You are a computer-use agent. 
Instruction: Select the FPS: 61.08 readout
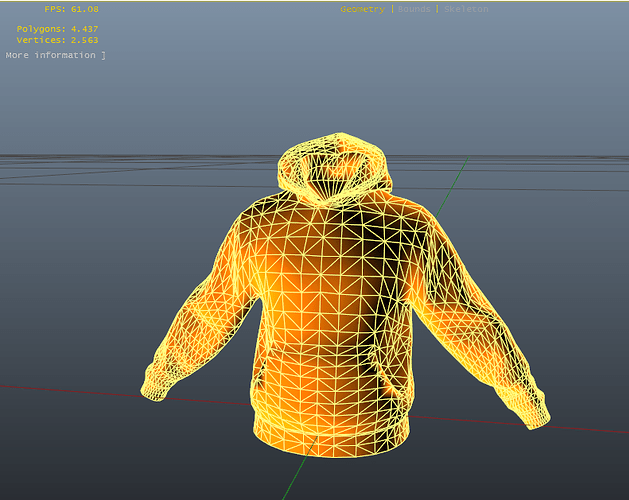click(71, 9)
